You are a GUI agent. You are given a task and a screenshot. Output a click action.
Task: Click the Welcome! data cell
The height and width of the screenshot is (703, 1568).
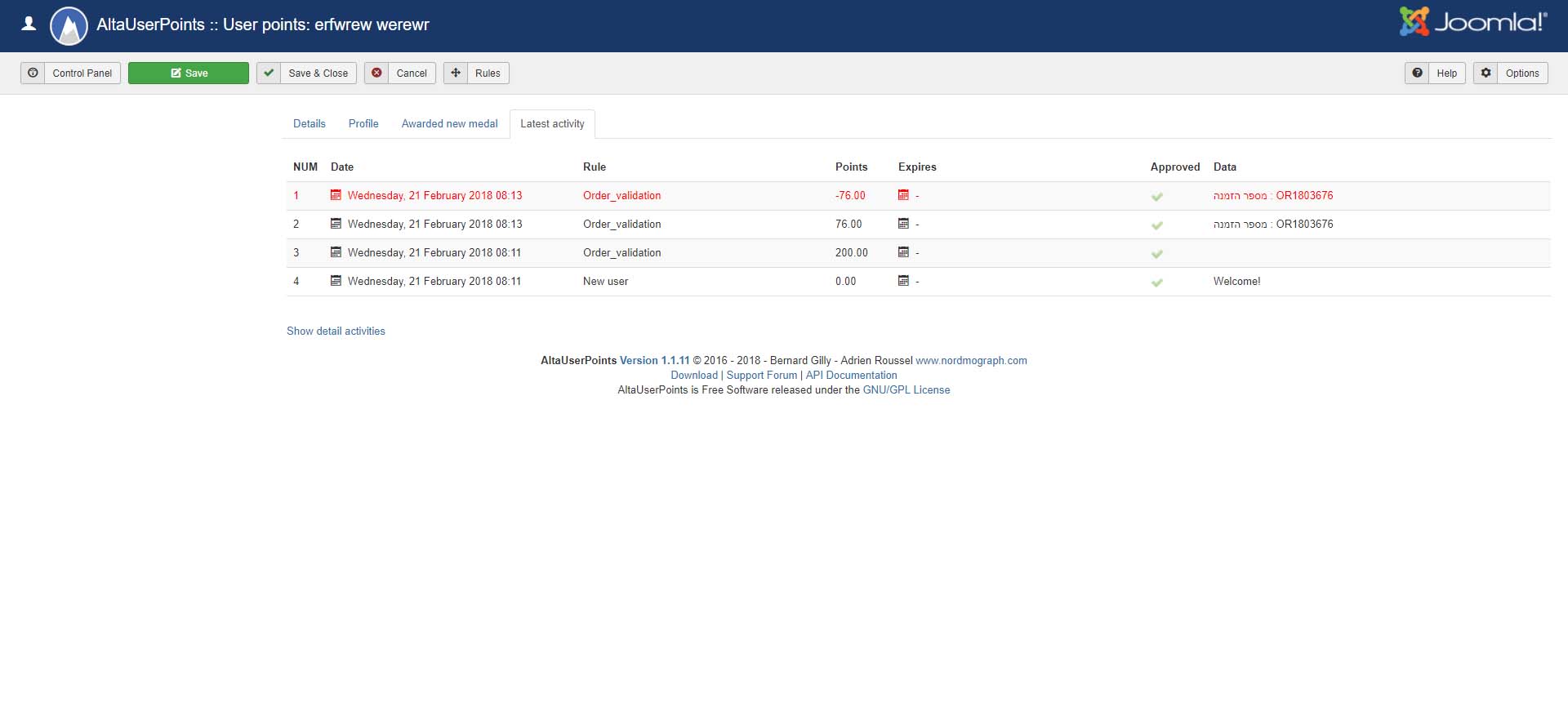[1237, 281]
